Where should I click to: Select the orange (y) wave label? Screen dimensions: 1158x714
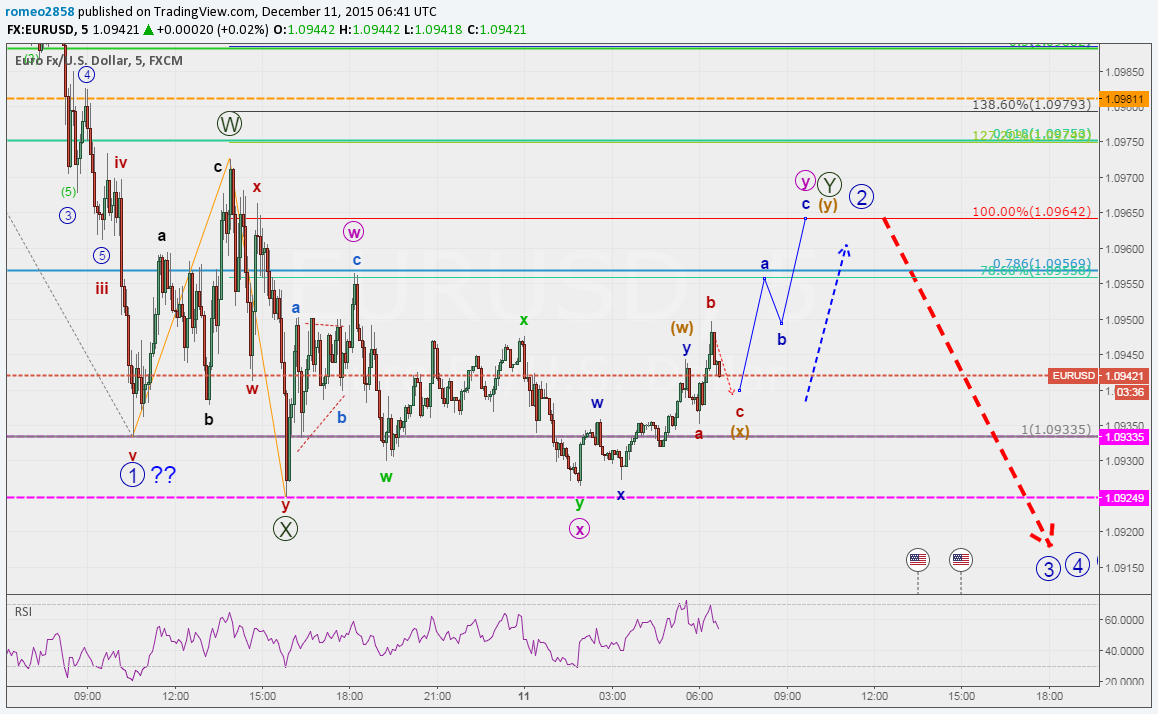coord(827,205)
